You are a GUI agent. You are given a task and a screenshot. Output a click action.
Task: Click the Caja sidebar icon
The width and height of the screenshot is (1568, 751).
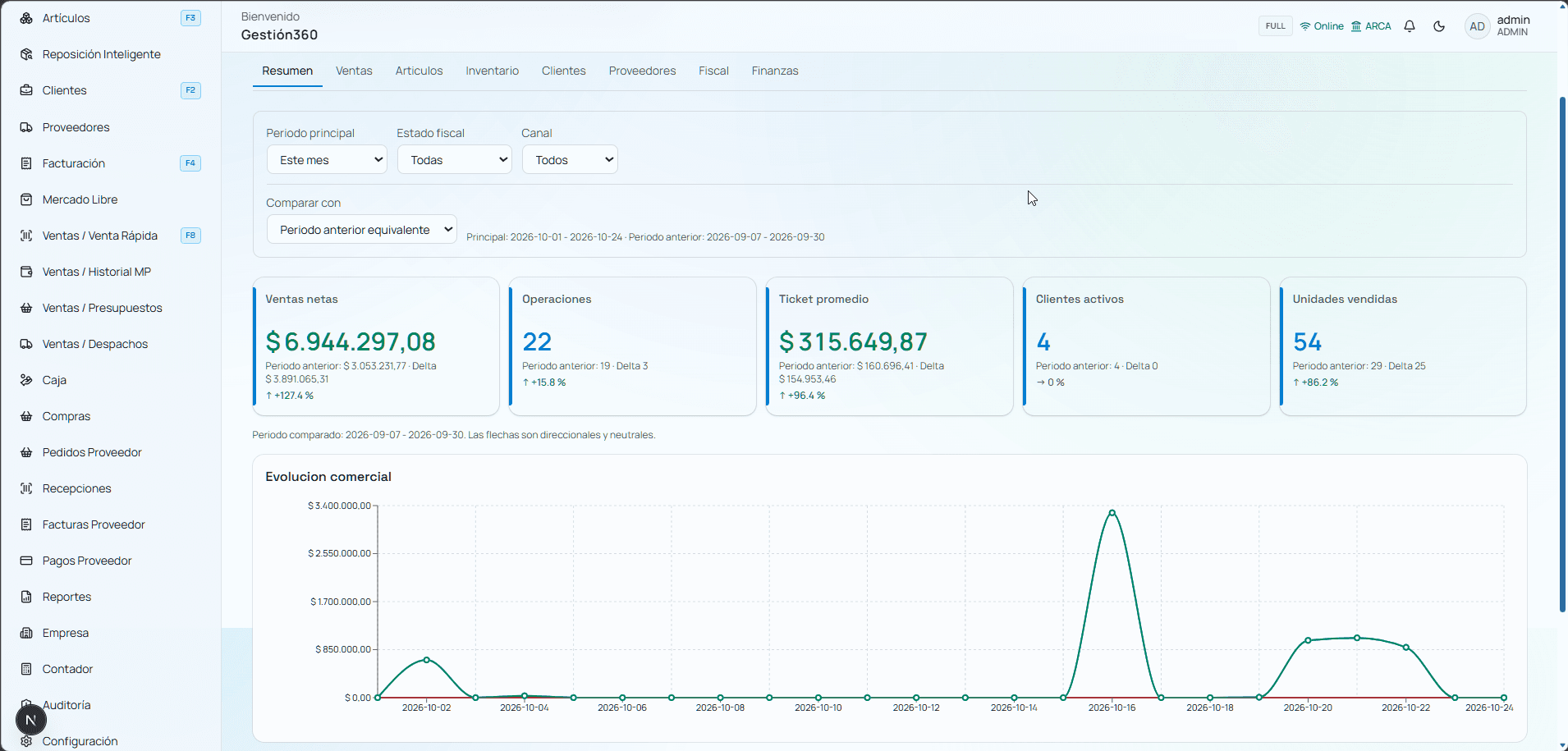pos(26,380)
